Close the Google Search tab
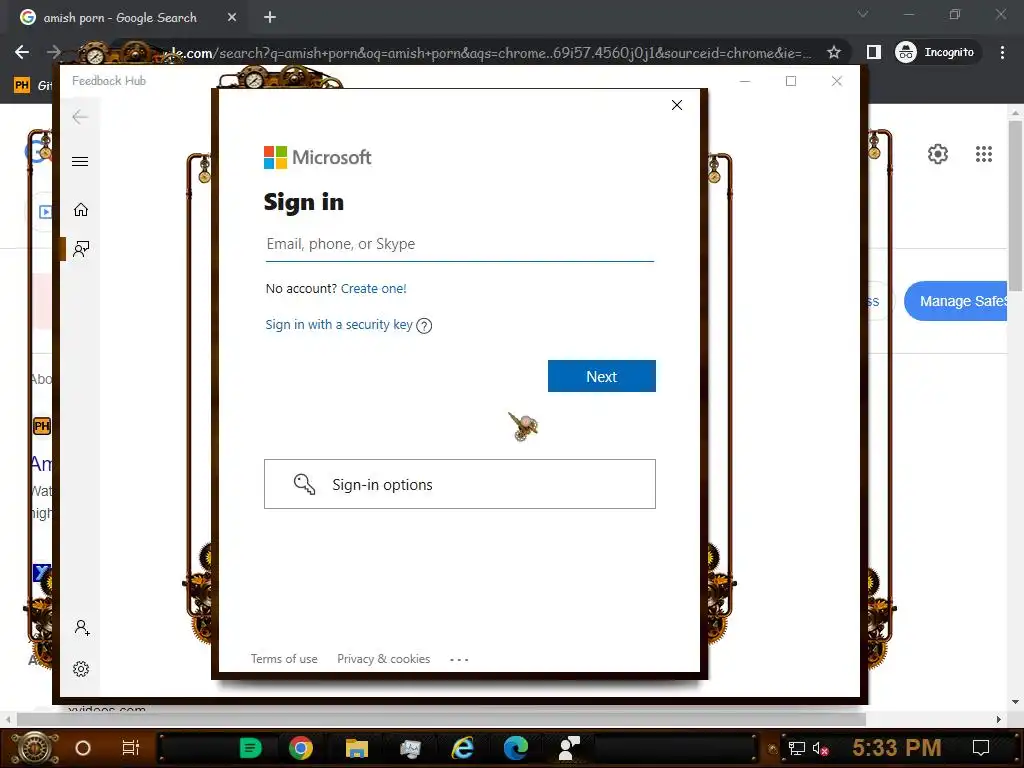Image resolution: width=1024 pixels, height=768 pixels. [x=232, y=18]
